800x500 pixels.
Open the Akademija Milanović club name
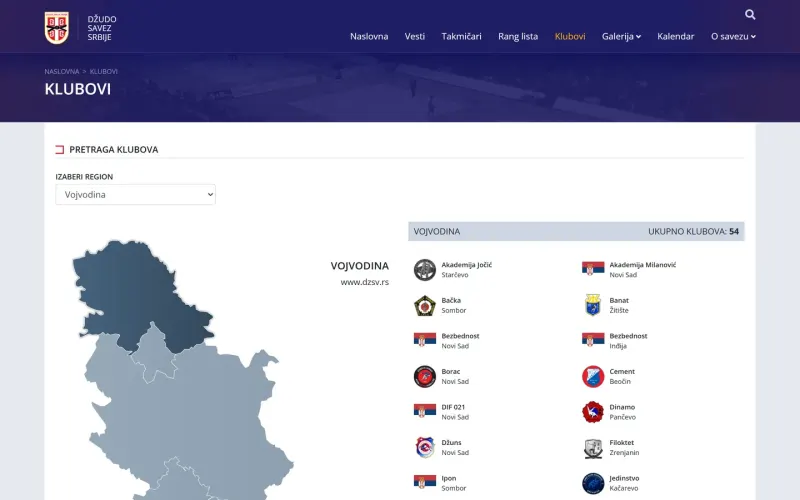click(x=642, y=265)
